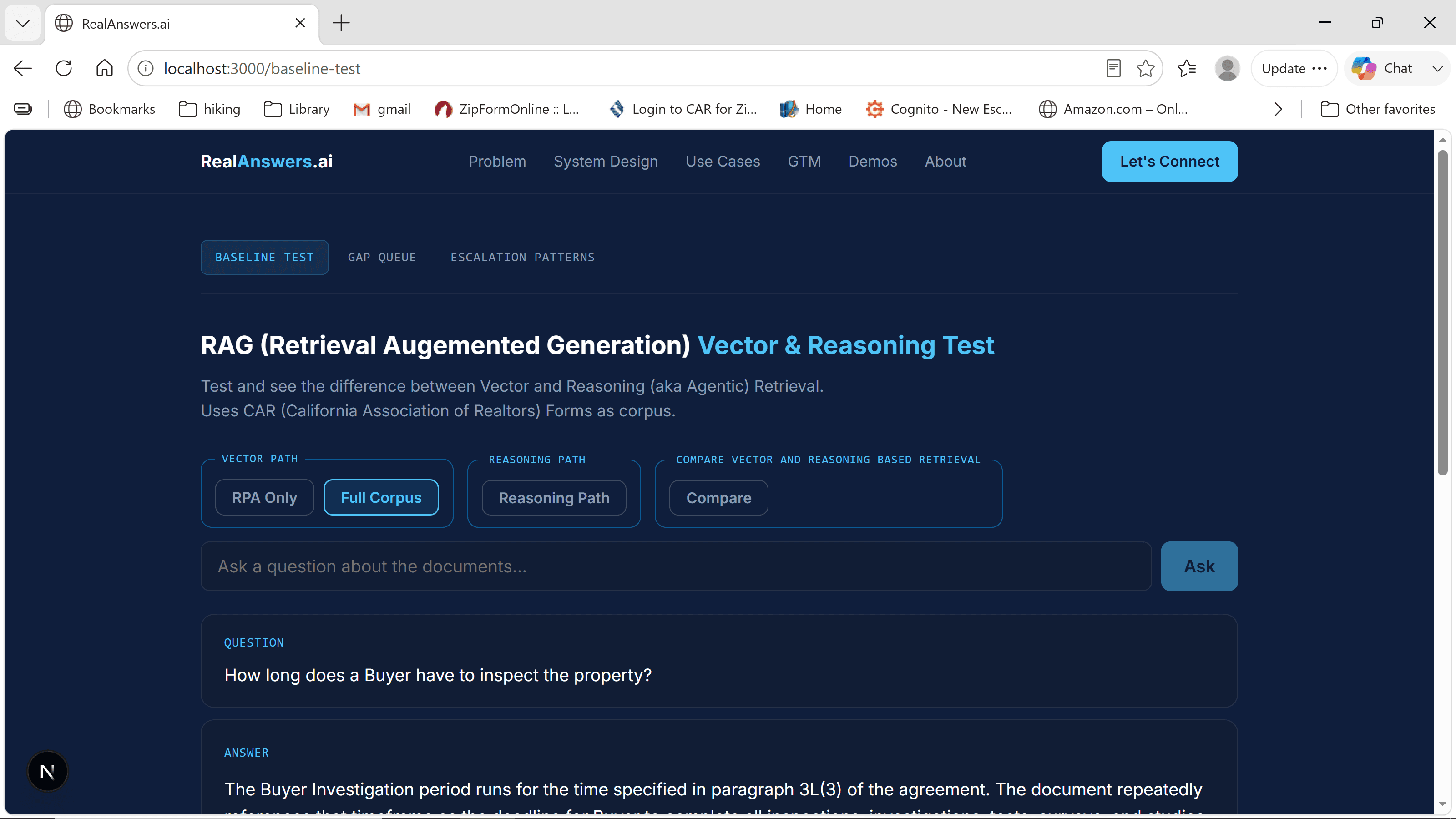Screen dimensions: 1456x819
Task: Open the ZipFormOnline bookmark
Action: click(507, 109)
